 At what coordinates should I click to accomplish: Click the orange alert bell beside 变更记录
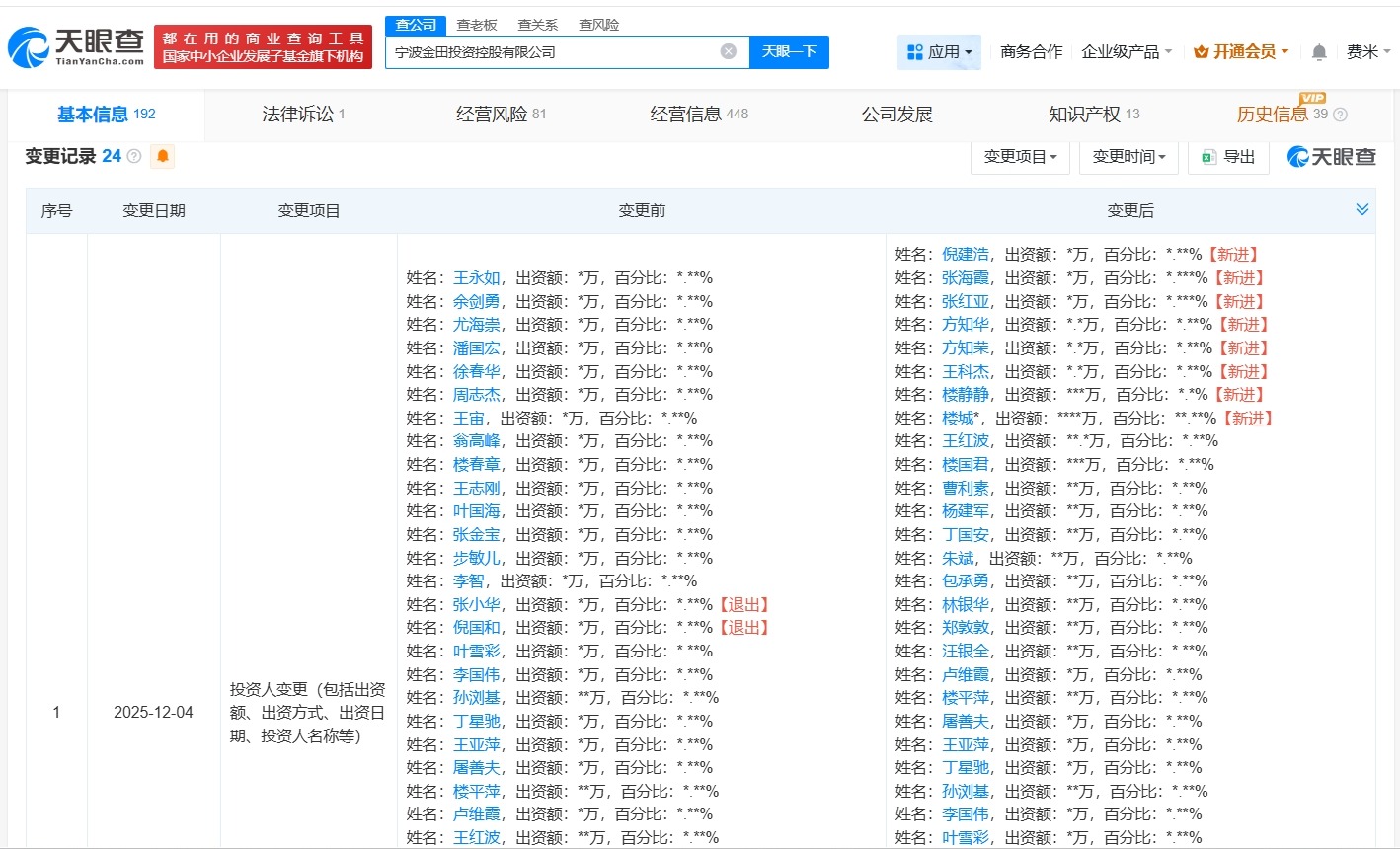[x=162, y=156]
